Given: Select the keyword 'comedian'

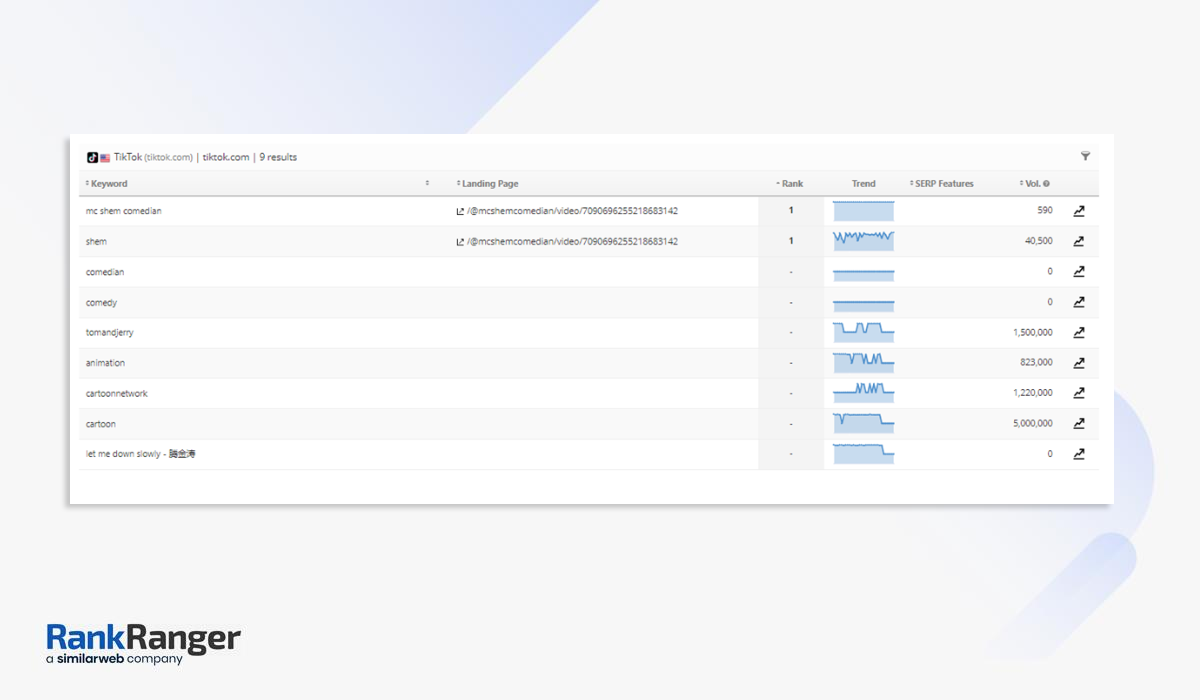Looking at the screenshot, I should [x=105, y=272].
